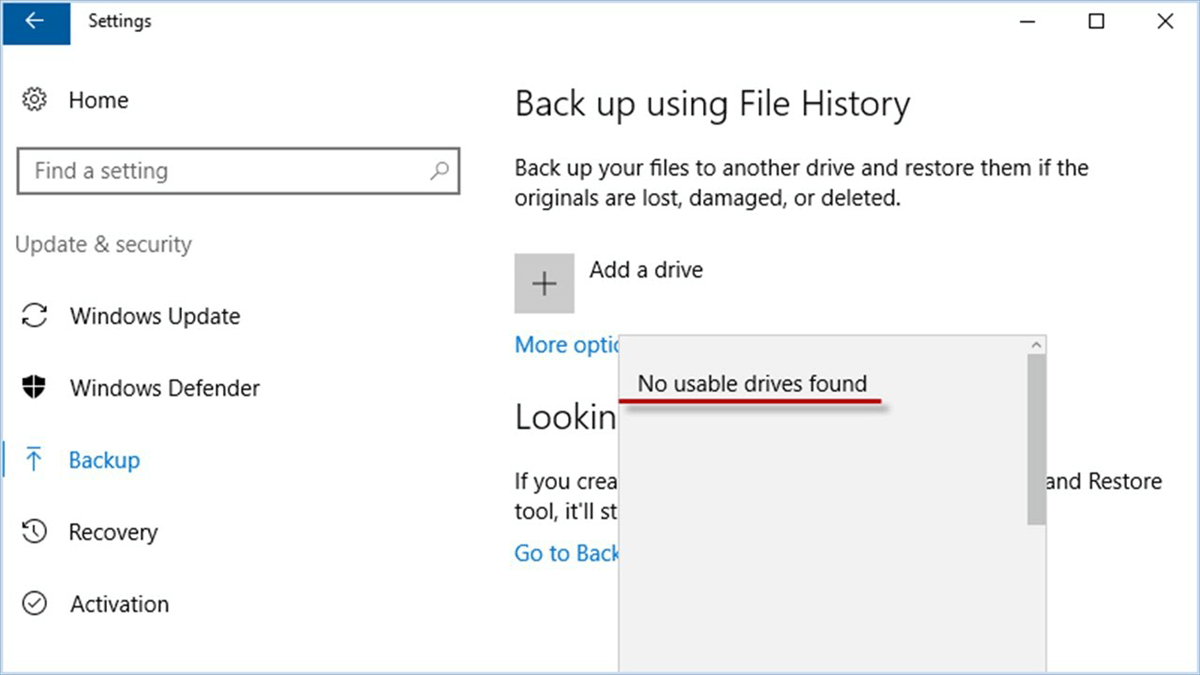Open the Home text label in sidebar
This screenshot has height=675, width=1200.
point(98,100)
